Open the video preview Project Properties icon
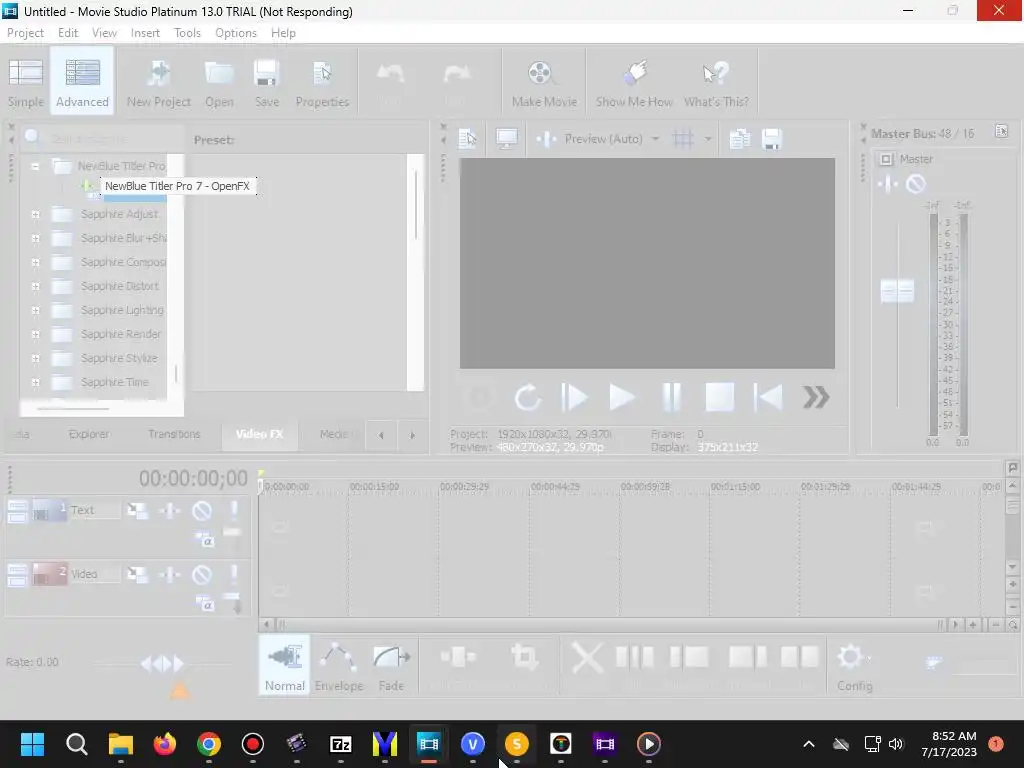This screenshot has width=1024, height=768. [x=468, y=138]
